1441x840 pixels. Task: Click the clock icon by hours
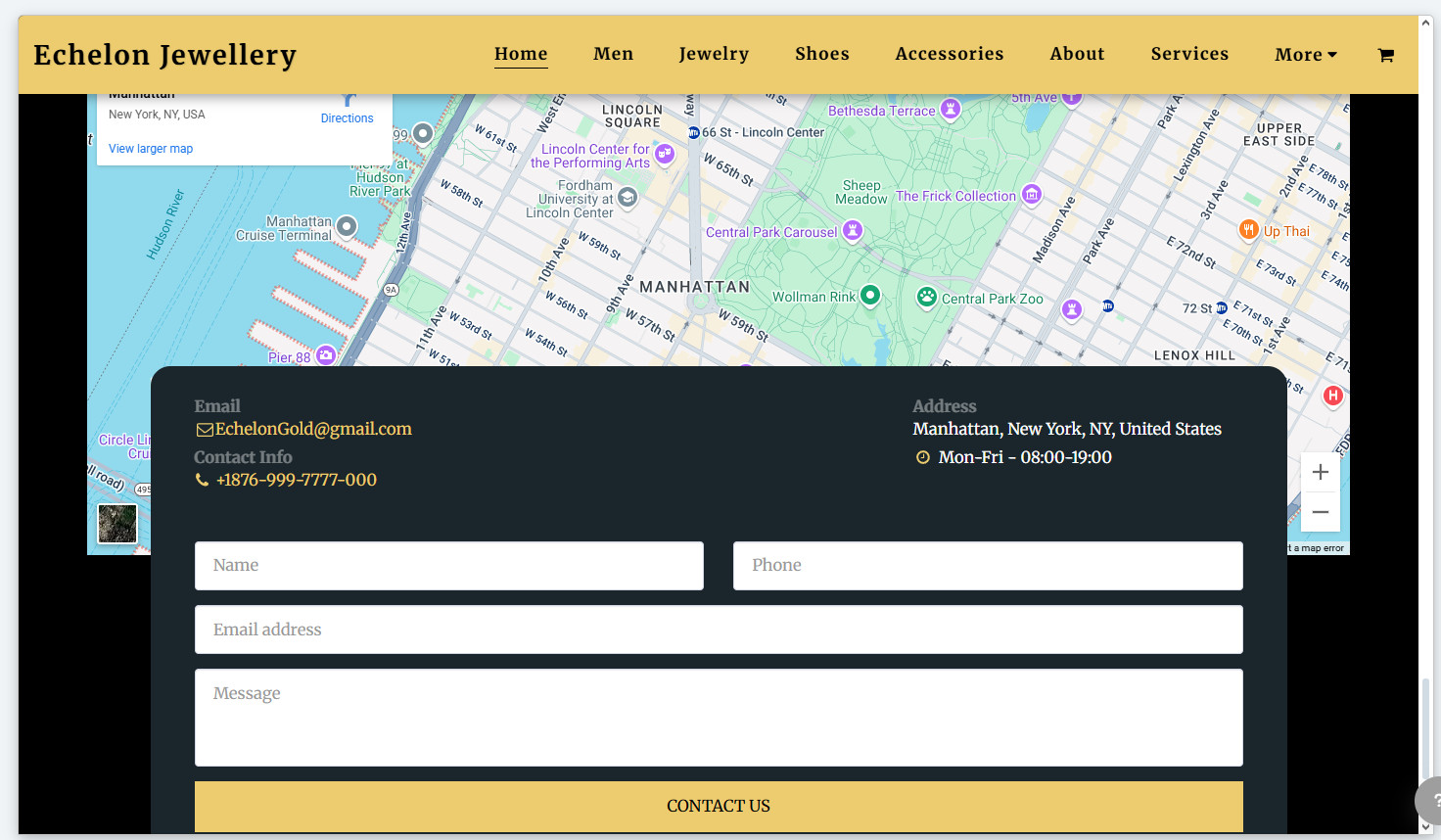click(x=922, y=457)
